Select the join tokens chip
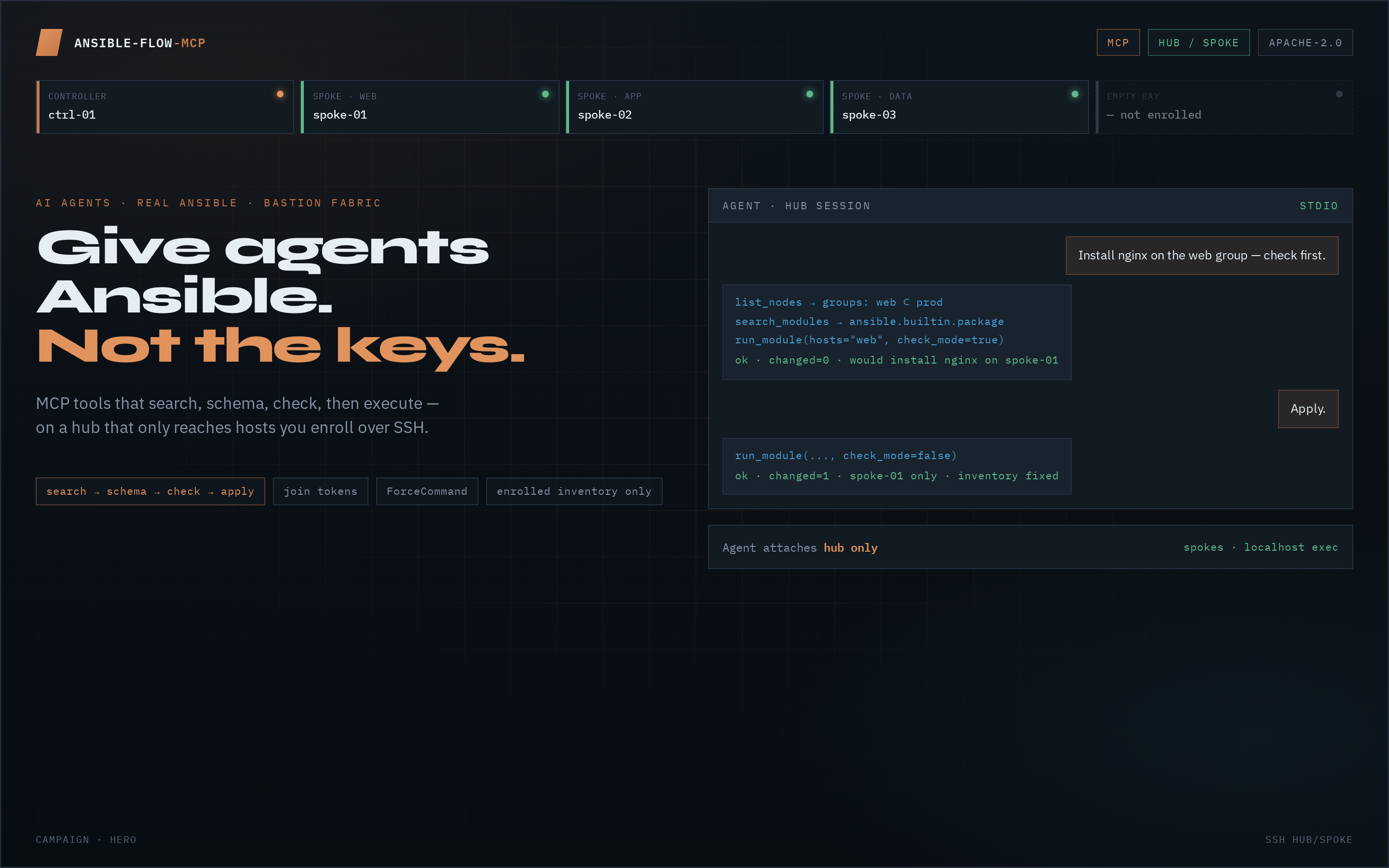This screenshot has width=1389, height=868. coord(320,491)
